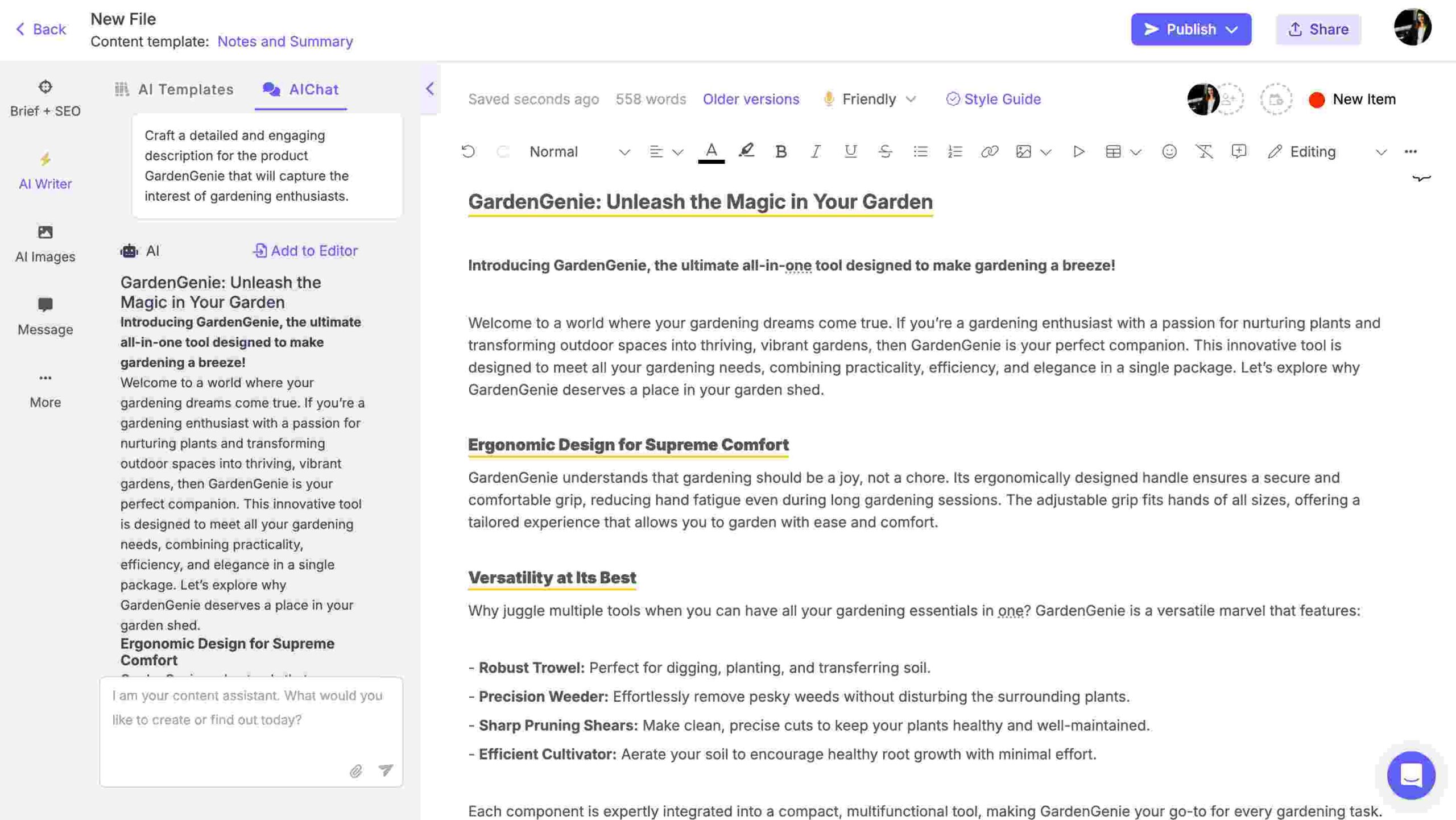This screenshot has height=820, width=1456.
Task: Open Brief + SEO sidebar item
Action: point(45,98)
